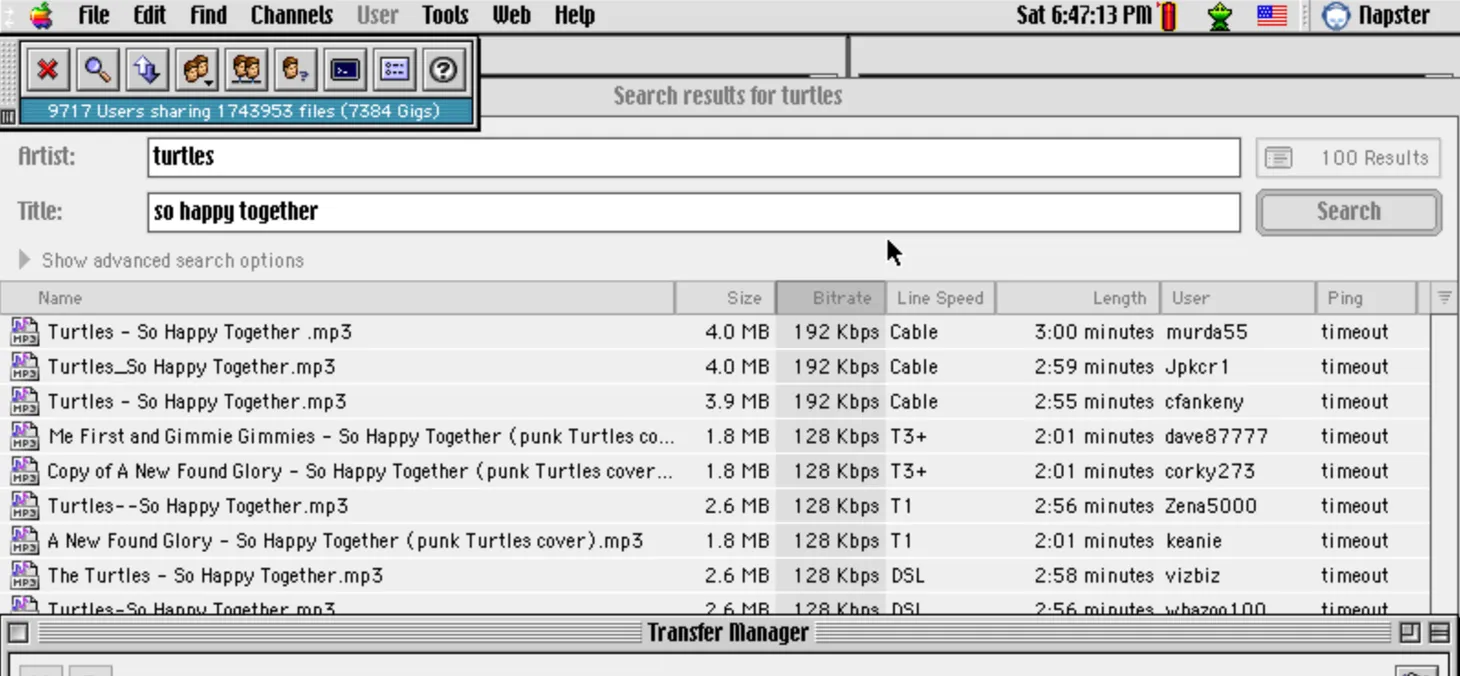
Task: Click the help question mark toolbar icon
Action: (x=443, y=69)
